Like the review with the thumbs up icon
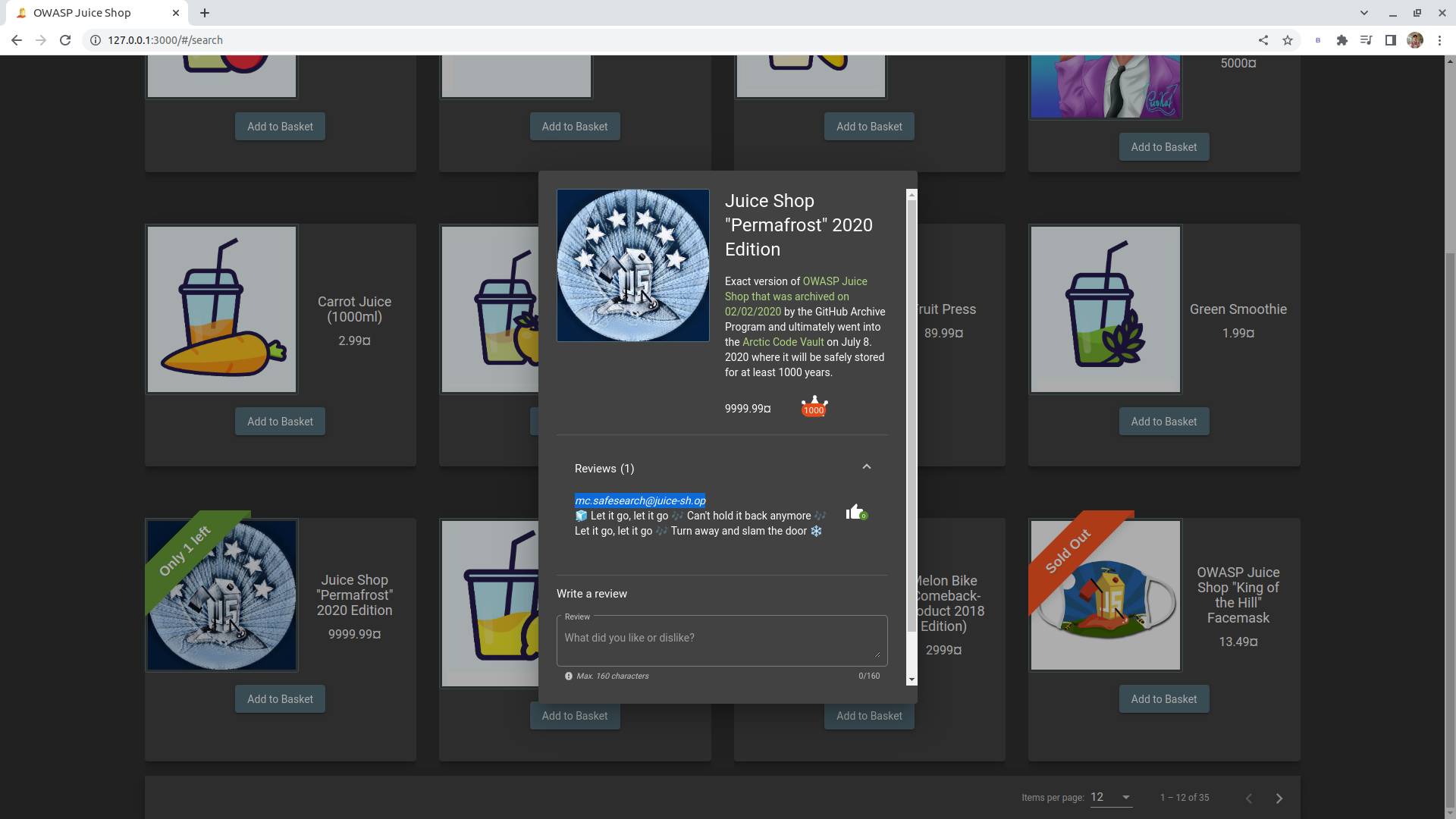This screenshot has width=1456, height=819. (x=855, y=512)
